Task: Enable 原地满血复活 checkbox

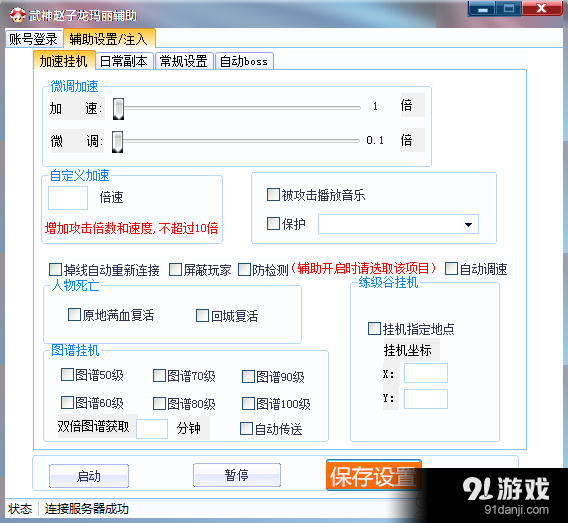Action: click(74, 314)
